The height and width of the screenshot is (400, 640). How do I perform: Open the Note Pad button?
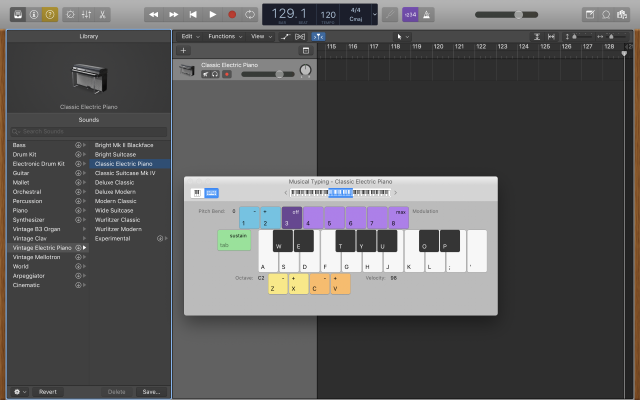[590, 15]
